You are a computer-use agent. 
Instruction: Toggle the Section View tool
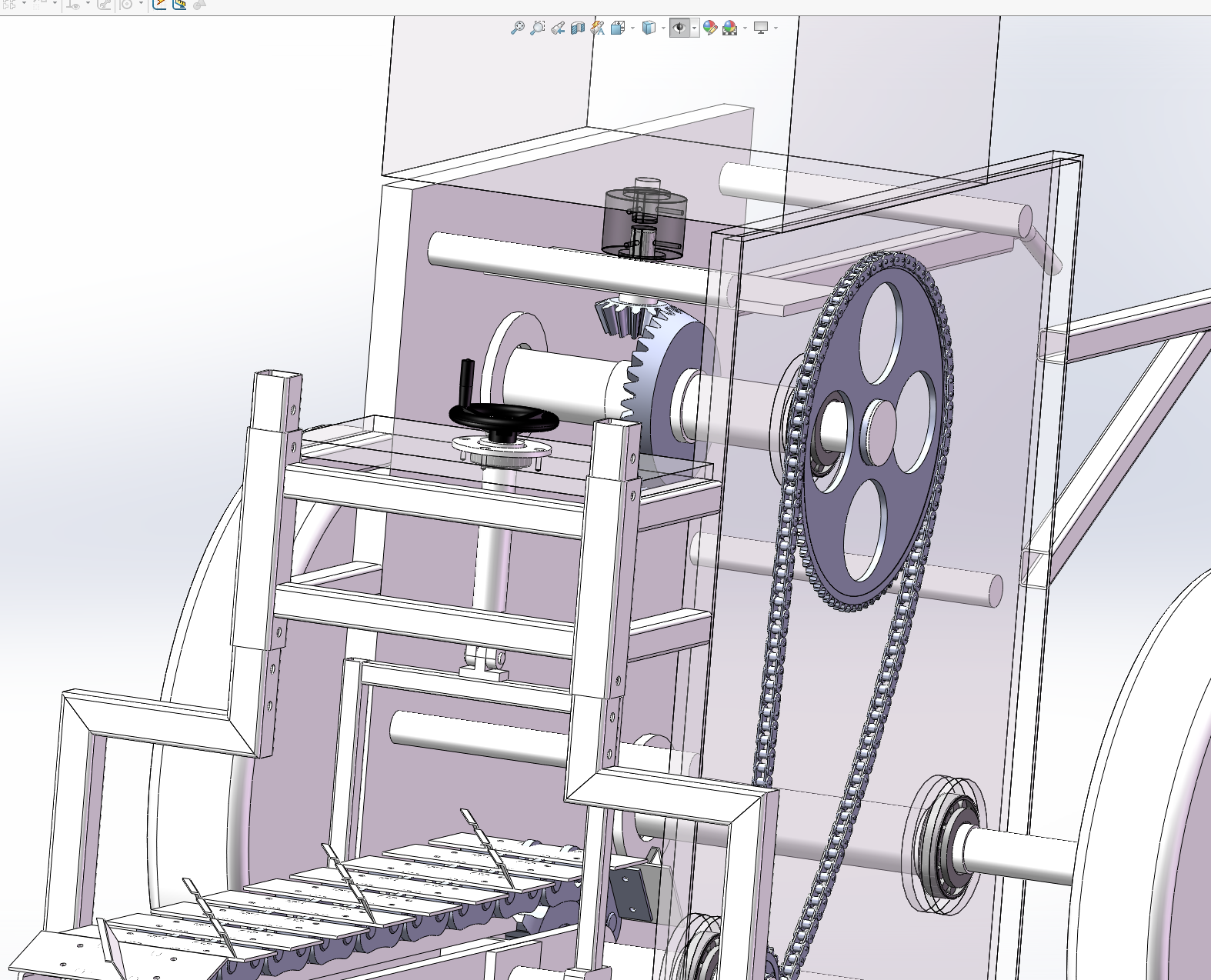tap(578, 28)
